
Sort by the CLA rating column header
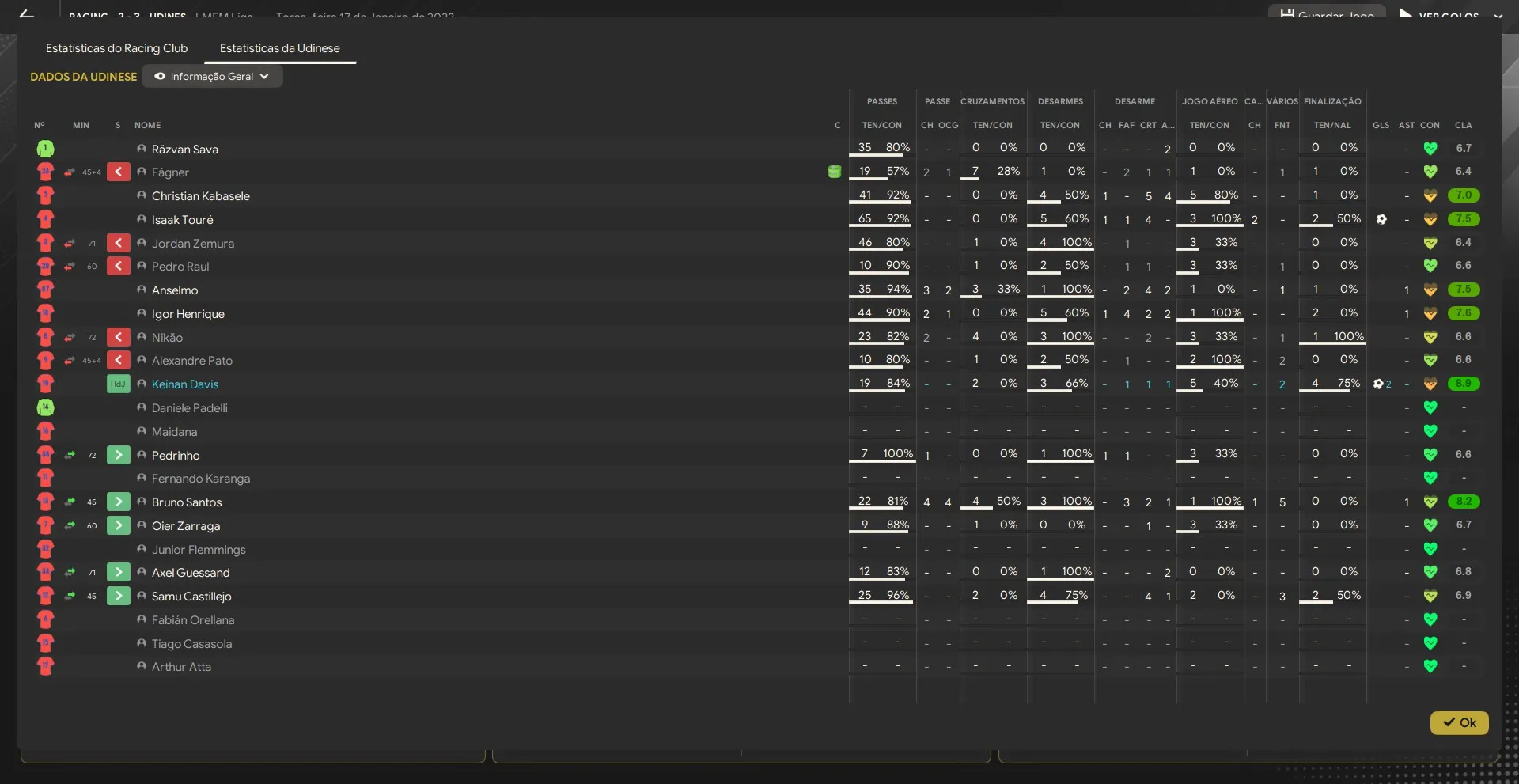1464,125
